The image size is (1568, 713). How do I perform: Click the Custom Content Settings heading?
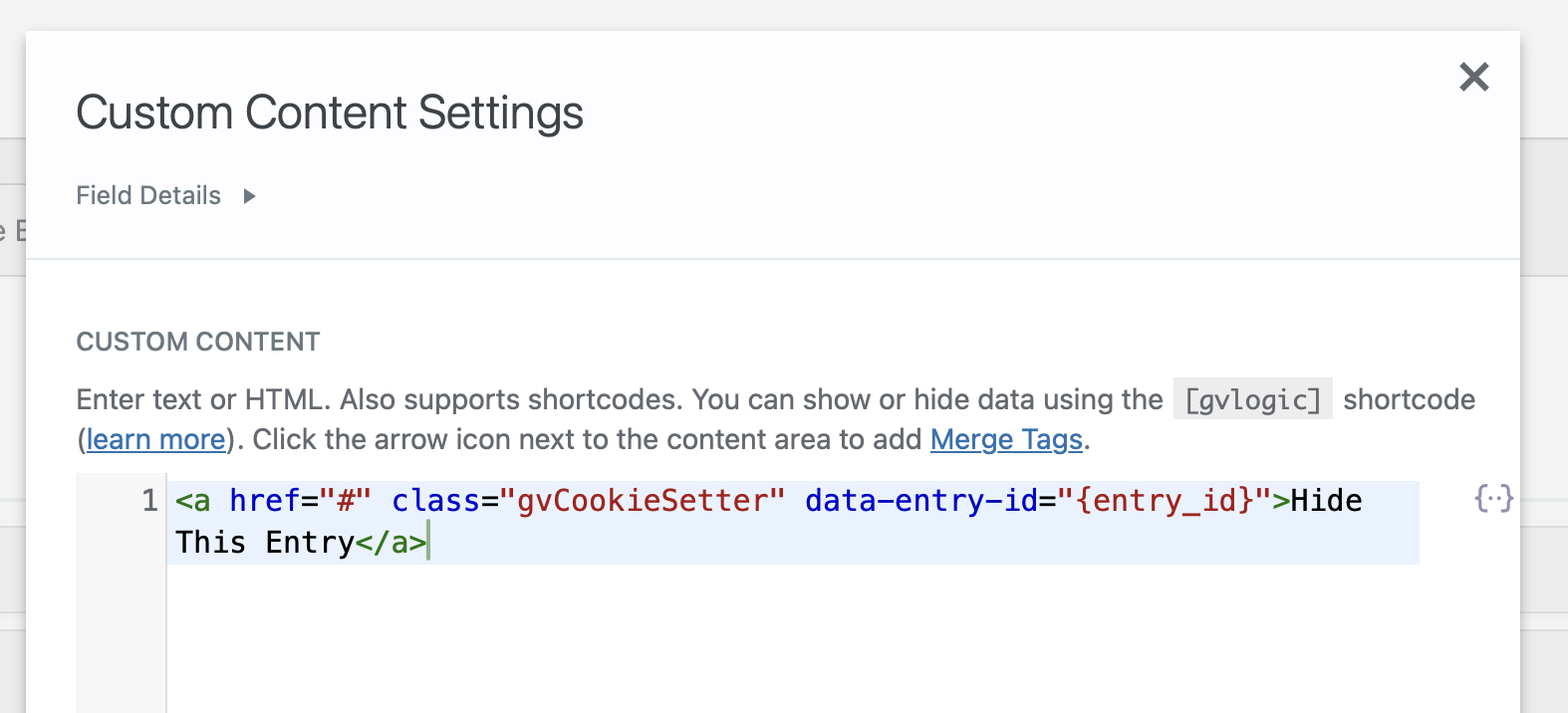coord(330,113)
